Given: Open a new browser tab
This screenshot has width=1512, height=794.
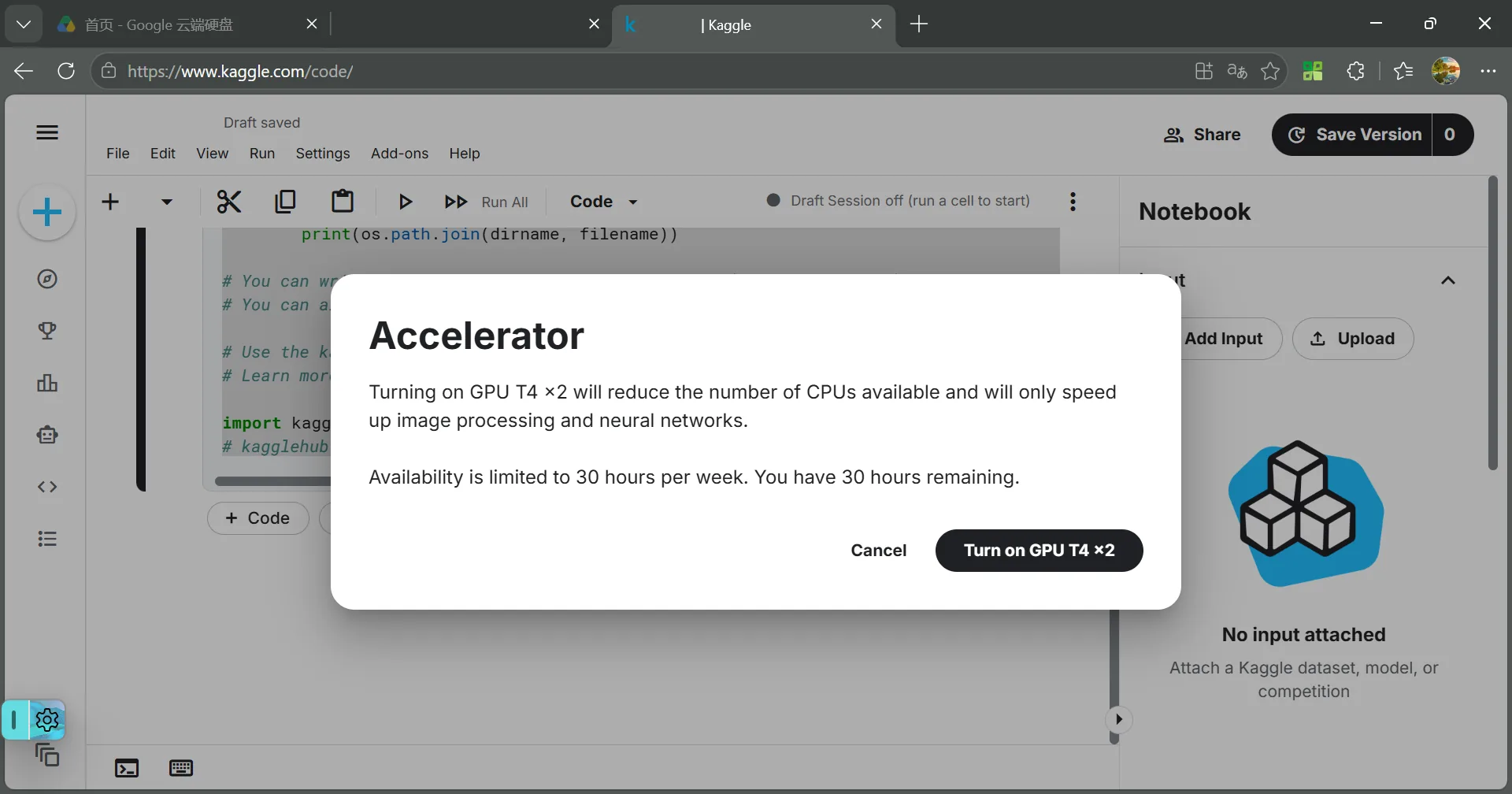Looking at the screenshot, I should click(919, 24).
